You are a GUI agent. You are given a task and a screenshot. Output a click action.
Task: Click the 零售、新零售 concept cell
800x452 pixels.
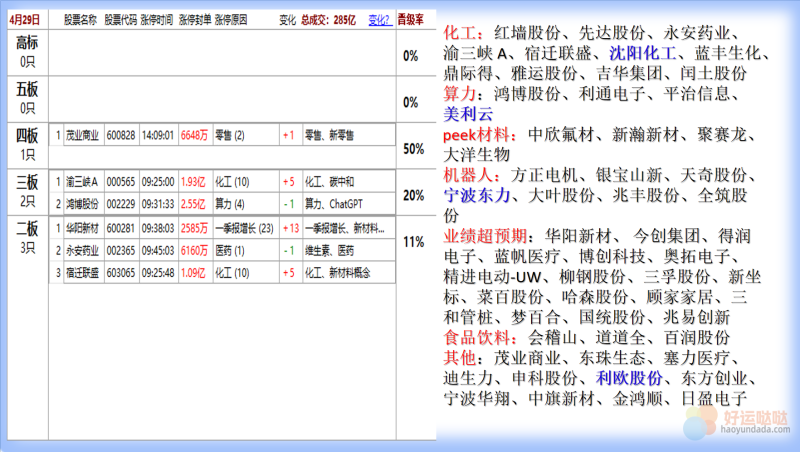click(329, 135)
